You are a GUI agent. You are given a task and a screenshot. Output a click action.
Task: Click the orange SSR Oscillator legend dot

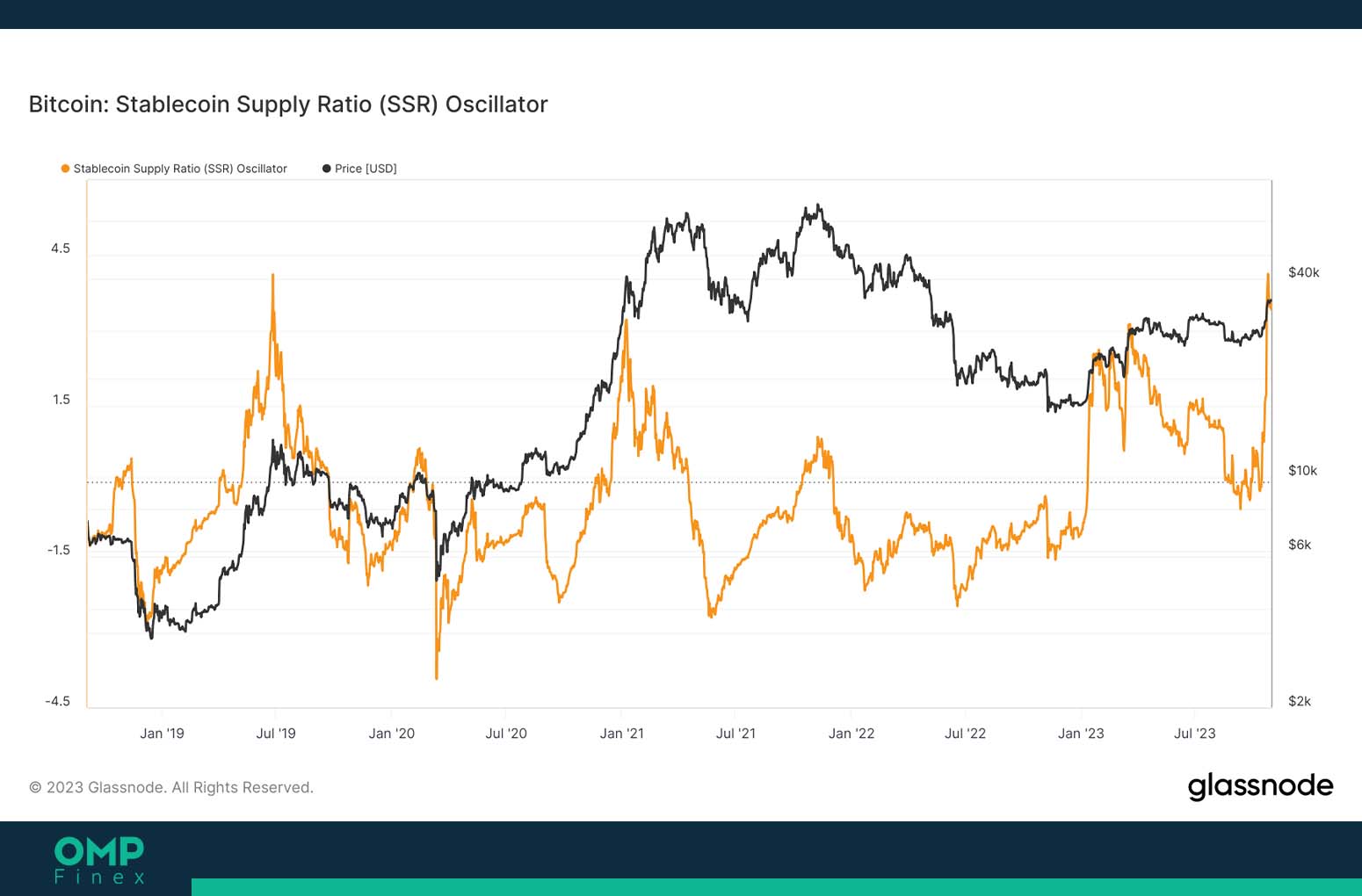tap(65, 169)
